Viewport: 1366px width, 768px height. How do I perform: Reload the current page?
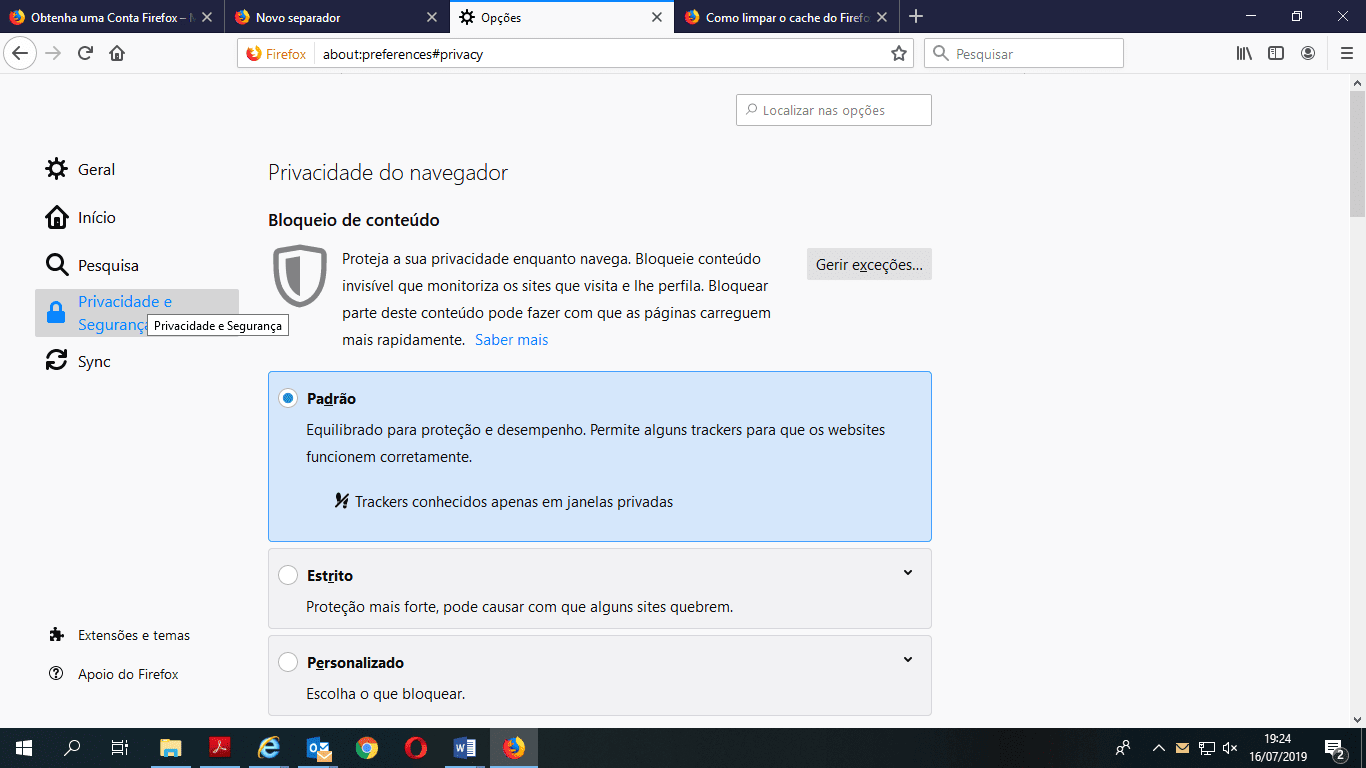(85, 53)
